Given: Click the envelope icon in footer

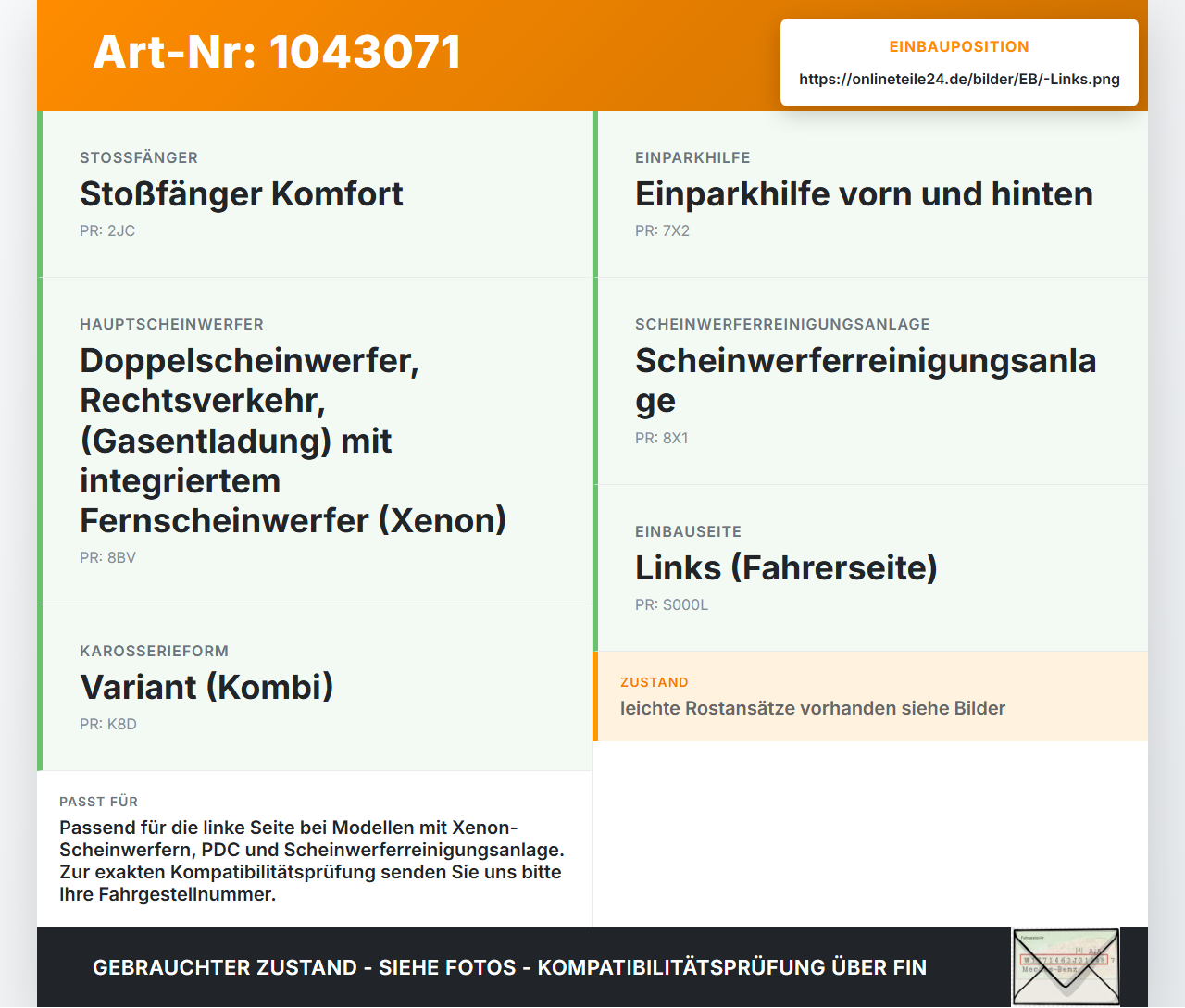Looking at the screenshot, I should coord(1066,967).
